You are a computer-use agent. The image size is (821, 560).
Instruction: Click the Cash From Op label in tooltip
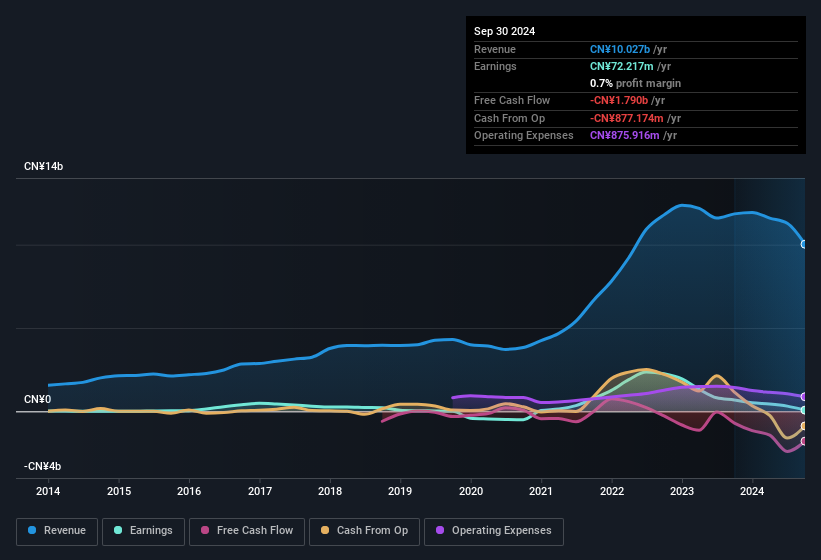[x=509, y=118]
